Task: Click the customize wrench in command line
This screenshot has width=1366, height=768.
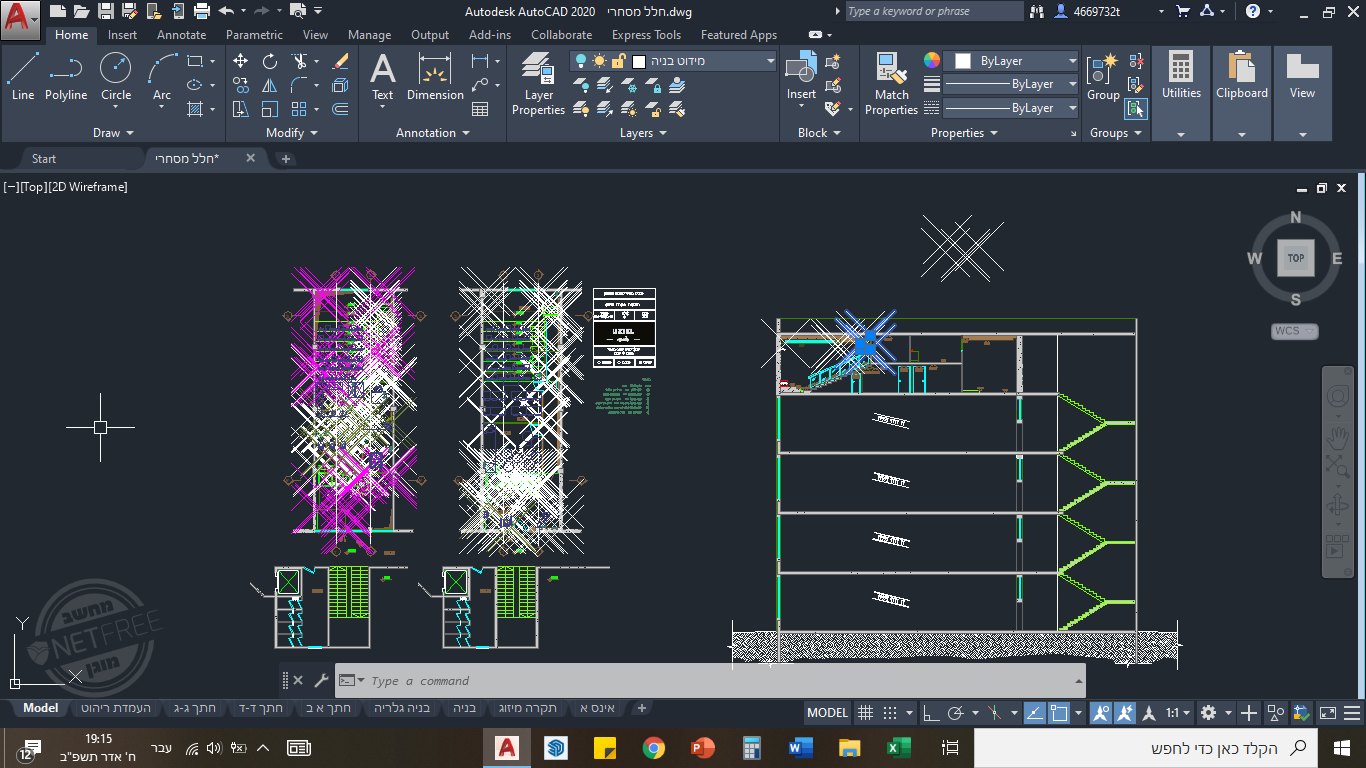Action: coord(321,681)
